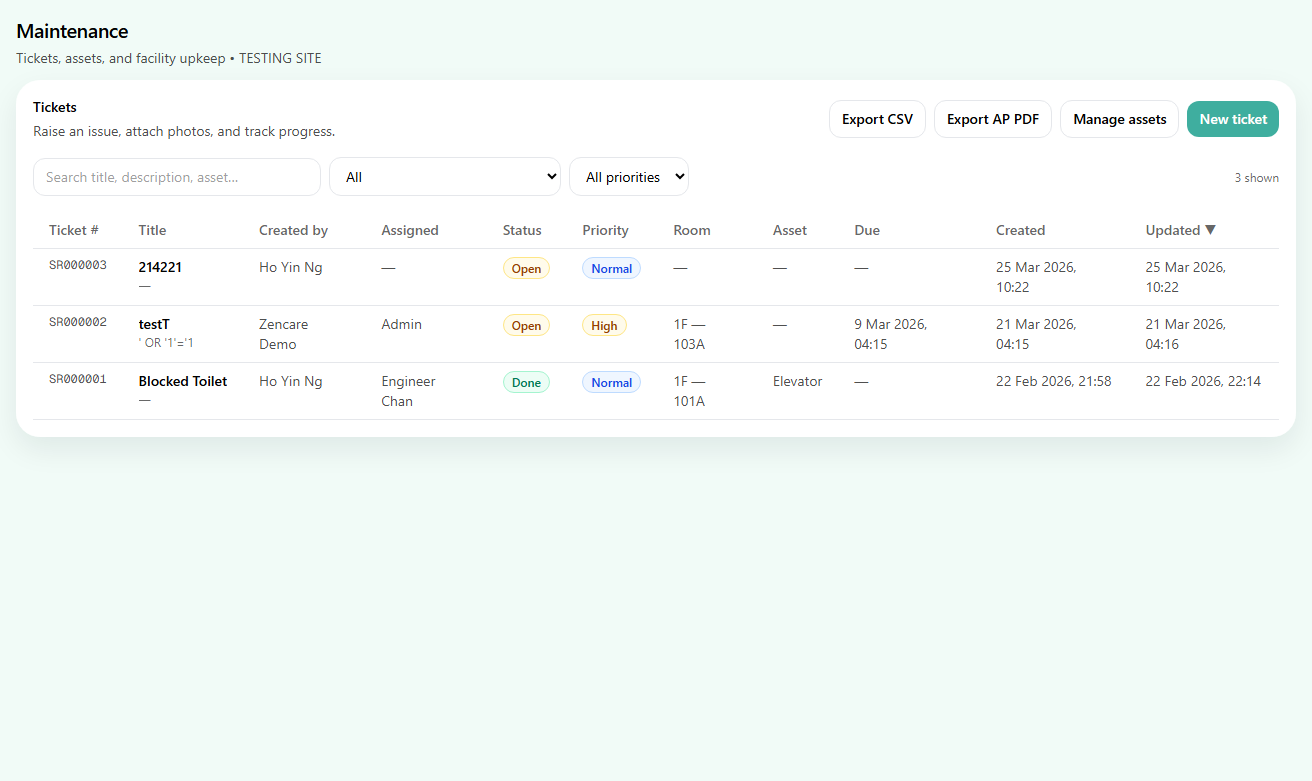Sort by Created column header
The width and height of the screenshot is (1312, 781).
[1020, 230]
